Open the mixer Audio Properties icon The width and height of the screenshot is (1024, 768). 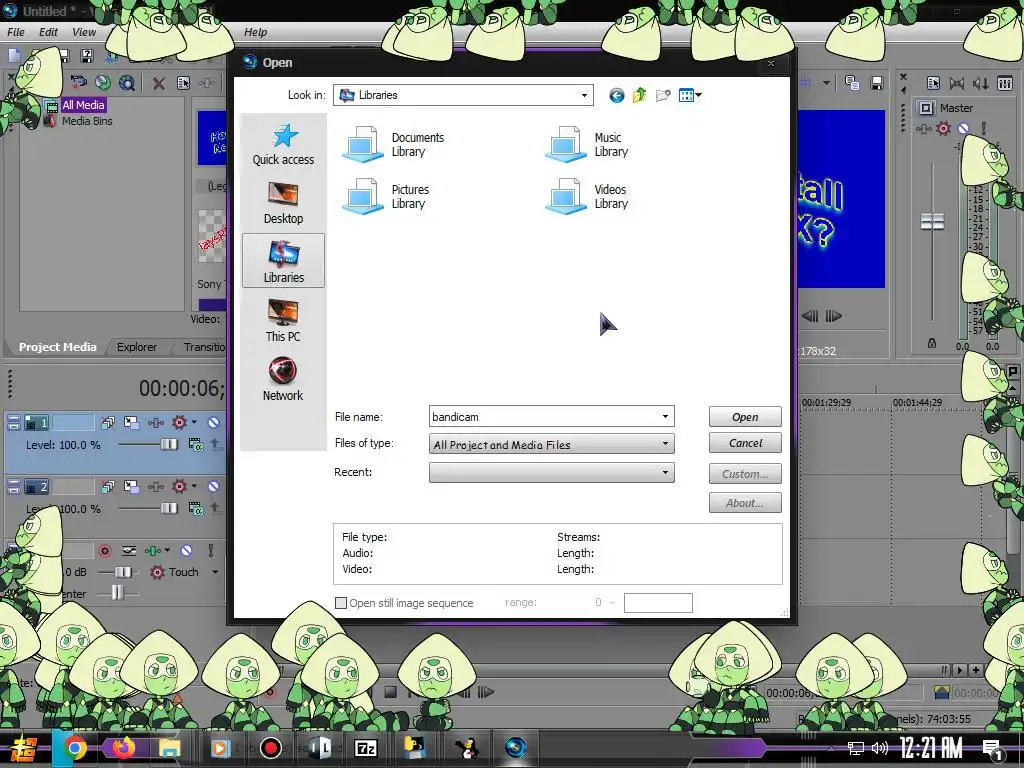934,83
